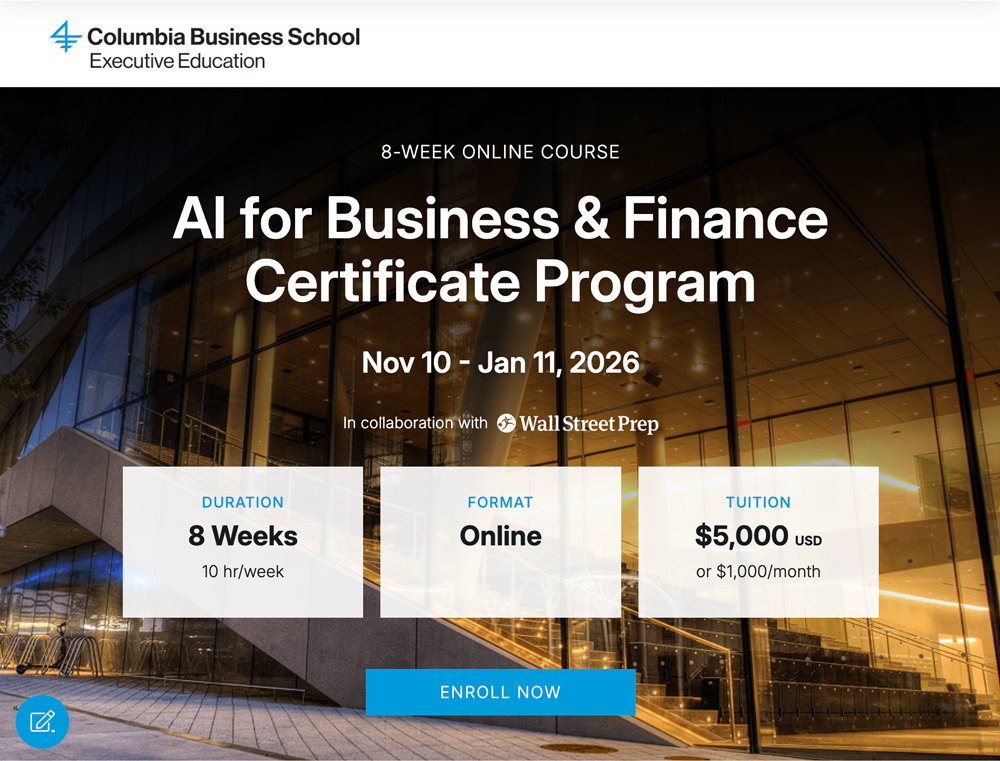Screen dimensions: 1000x761
Task: Select the $1,000/month payment option text
Action: click(759, 572)
